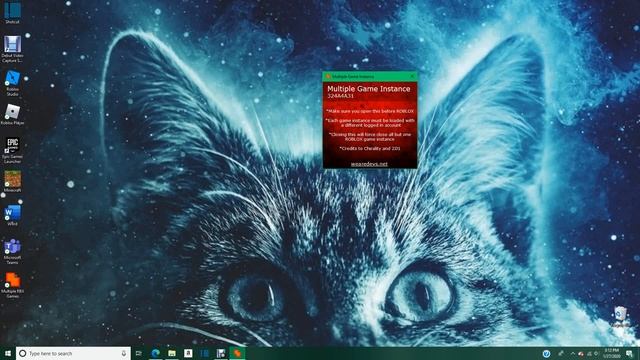The image size is (640, 360).
Task: Open Debut Video Capture desktop icon
Action: click(12, 49)
